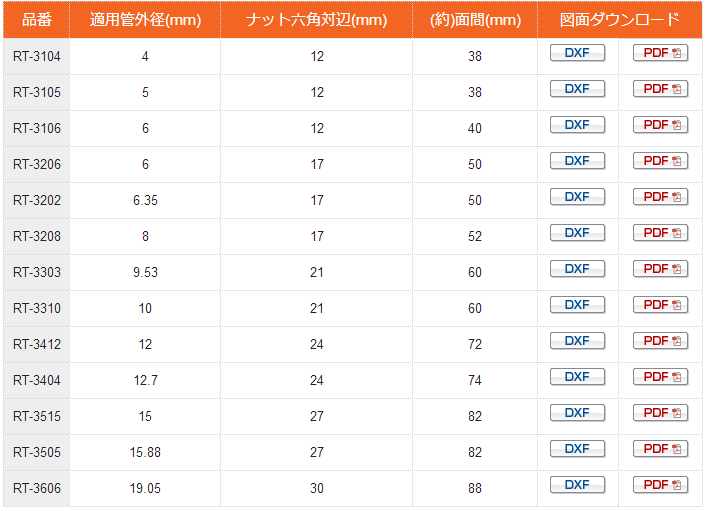This screenshot has height=511, width=709.
Task: Click pipe diameter value 6.35
Action: click(145, 200)
